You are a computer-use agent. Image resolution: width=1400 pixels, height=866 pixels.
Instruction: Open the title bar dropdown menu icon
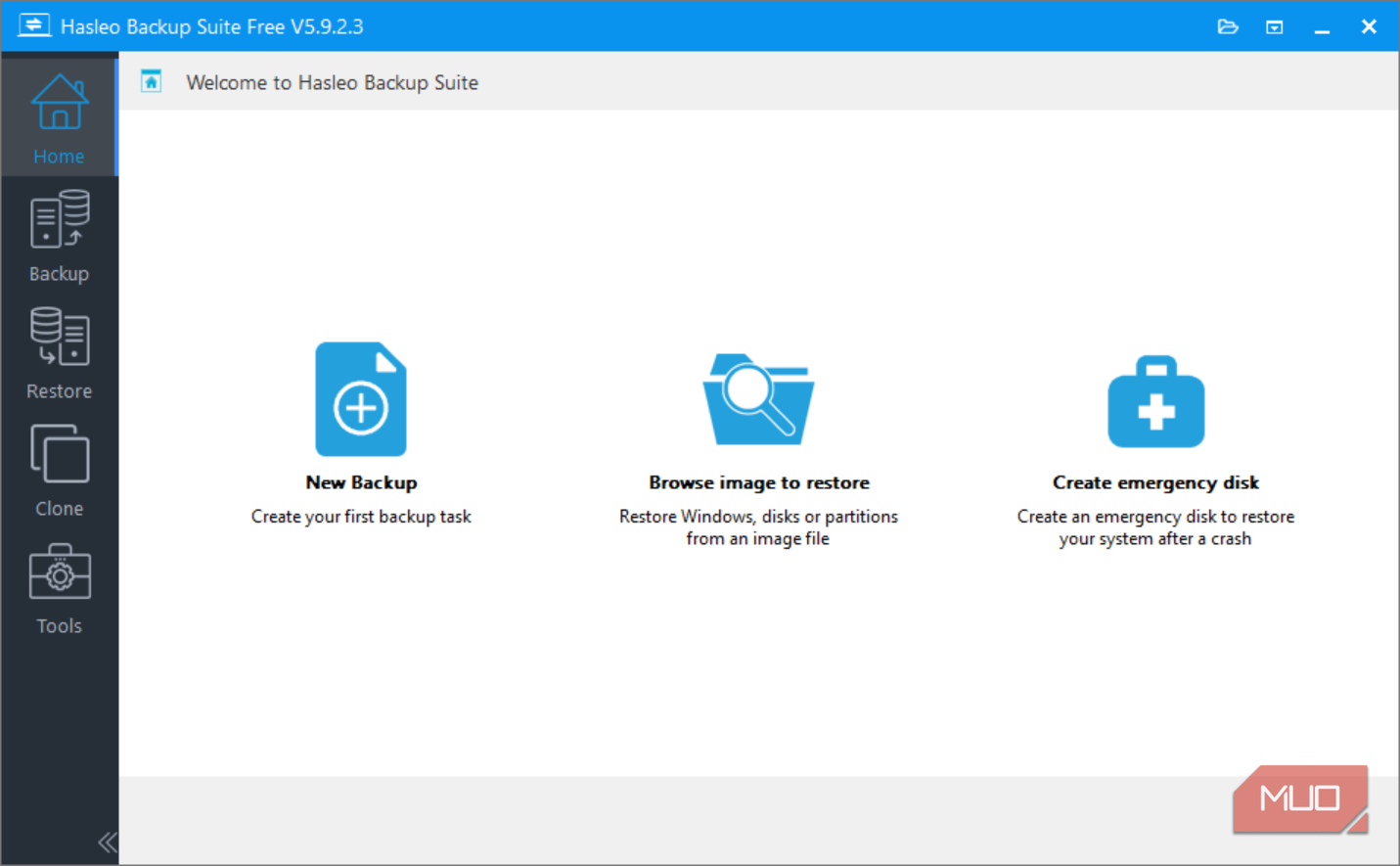1274,26
